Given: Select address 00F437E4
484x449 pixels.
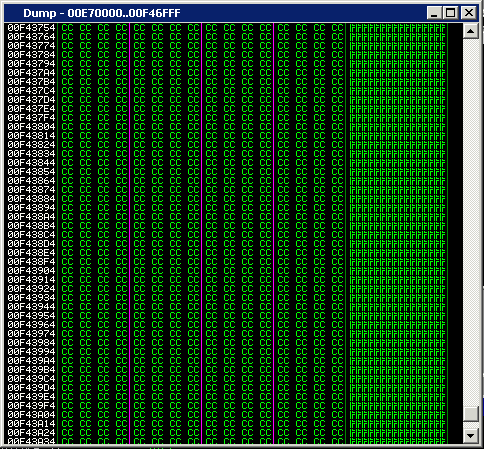Looking at the screenshot, I should (x=31, y=109).
